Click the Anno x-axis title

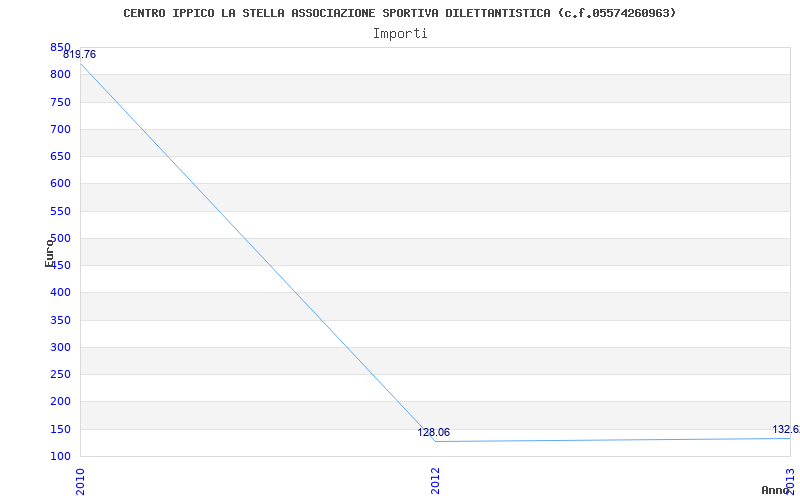[776, 490]
